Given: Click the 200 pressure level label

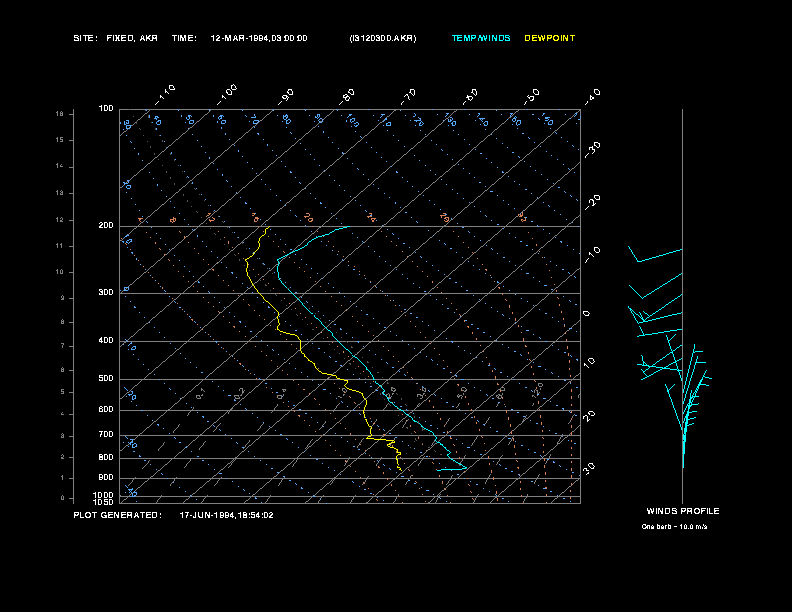Looking at the screenshot, I should point(106,226).
